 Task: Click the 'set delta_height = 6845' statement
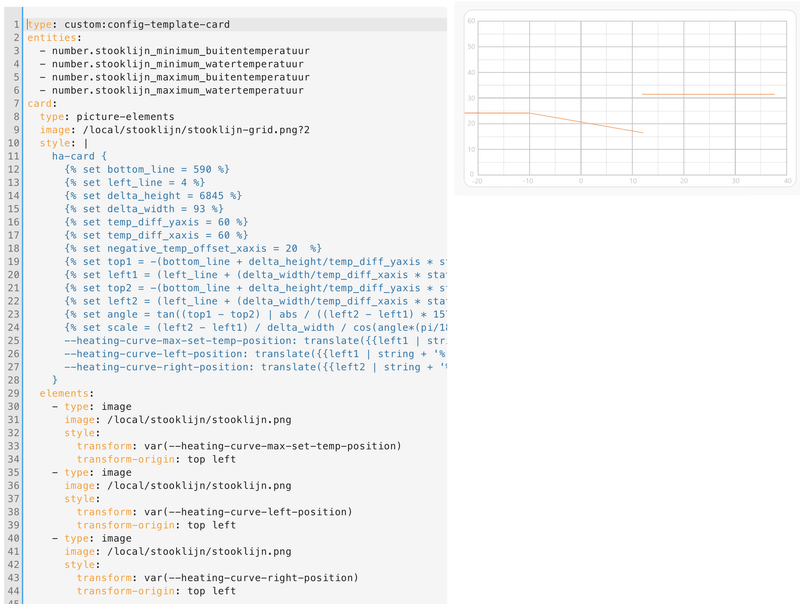point(153,196)
